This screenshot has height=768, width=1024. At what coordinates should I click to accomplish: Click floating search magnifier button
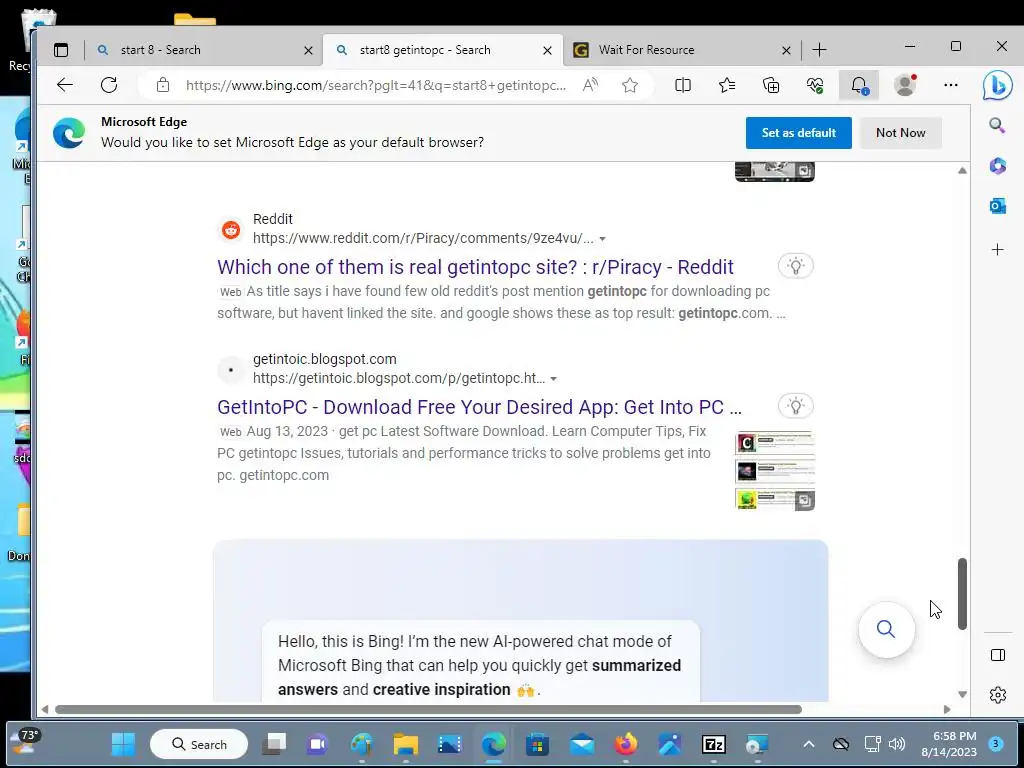(886, 630)
